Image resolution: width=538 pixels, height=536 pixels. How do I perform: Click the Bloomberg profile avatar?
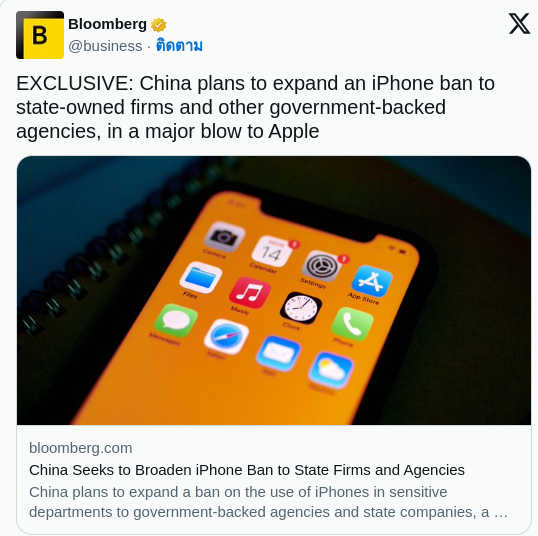pyautogui.click(x=40, y=35)
